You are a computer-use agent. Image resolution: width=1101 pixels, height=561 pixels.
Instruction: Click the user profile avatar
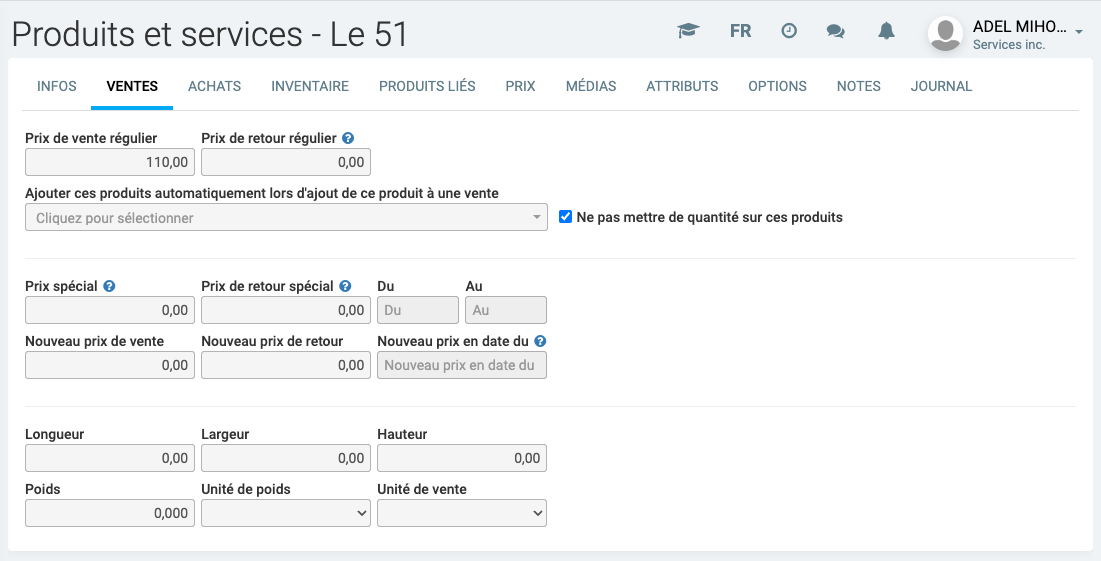click(945, 34)
